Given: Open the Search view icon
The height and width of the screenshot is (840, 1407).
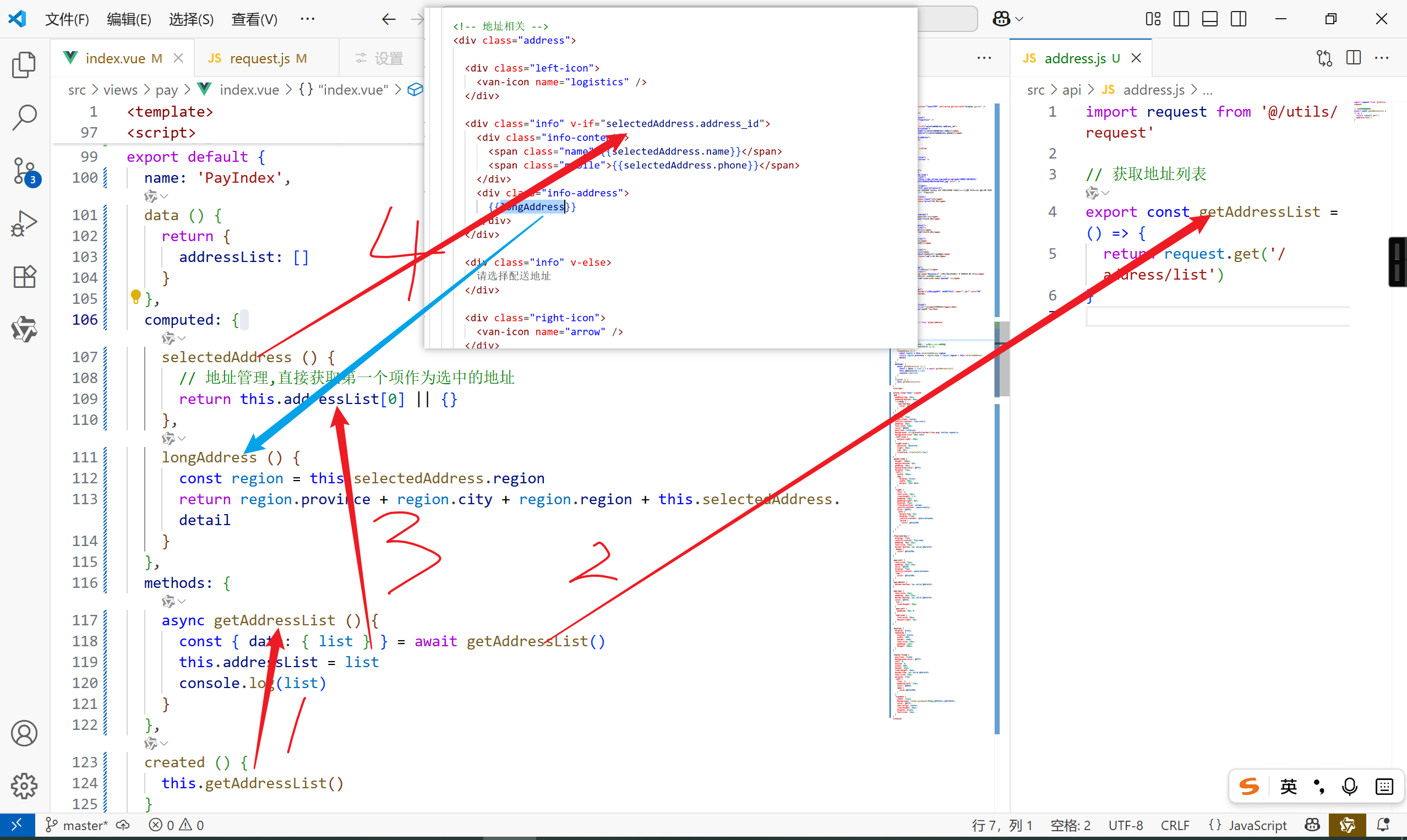Looking at the screenshot, I should [x=24, y=117].
